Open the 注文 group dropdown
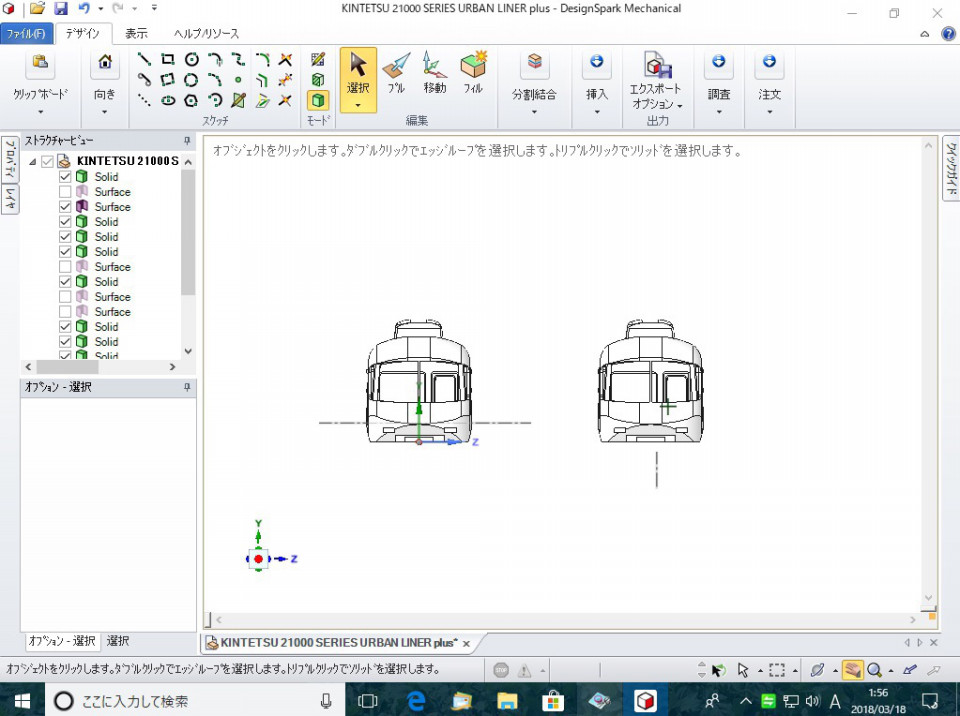This screenshot has height=716, width=960. (770, 112)
